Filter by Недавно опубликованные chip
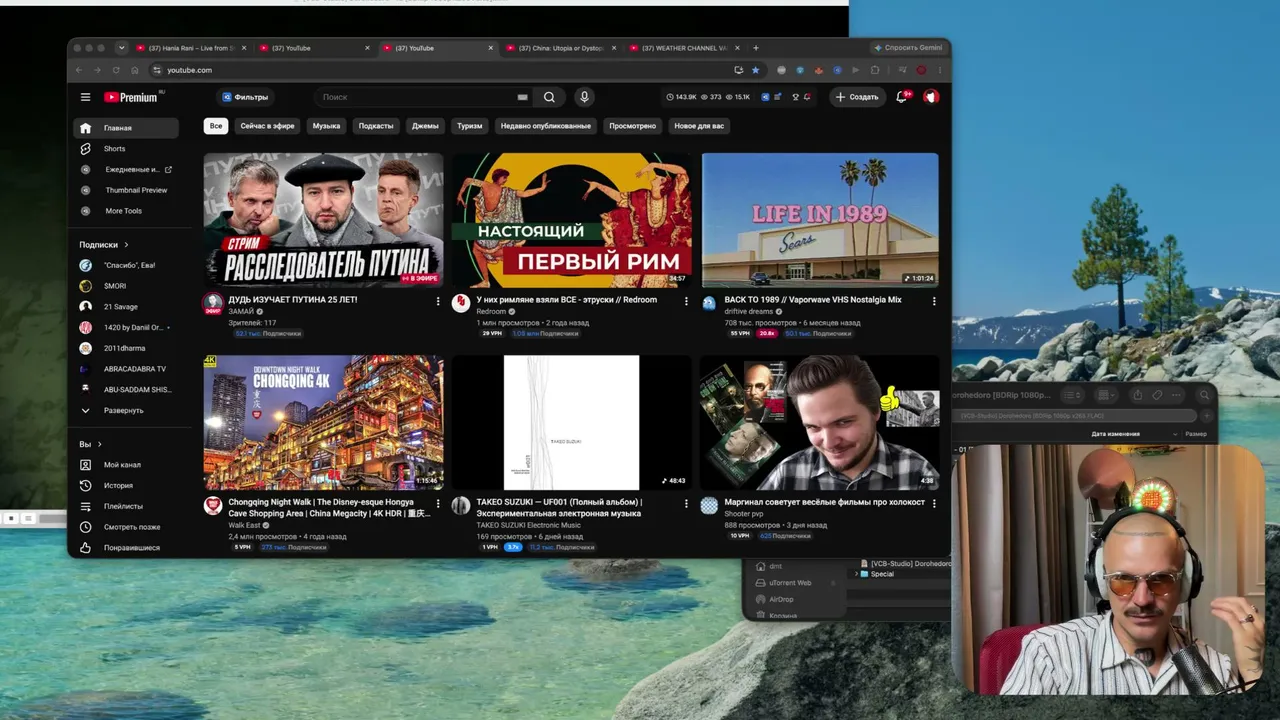The image size is (1280, 720). coord(546,126)
